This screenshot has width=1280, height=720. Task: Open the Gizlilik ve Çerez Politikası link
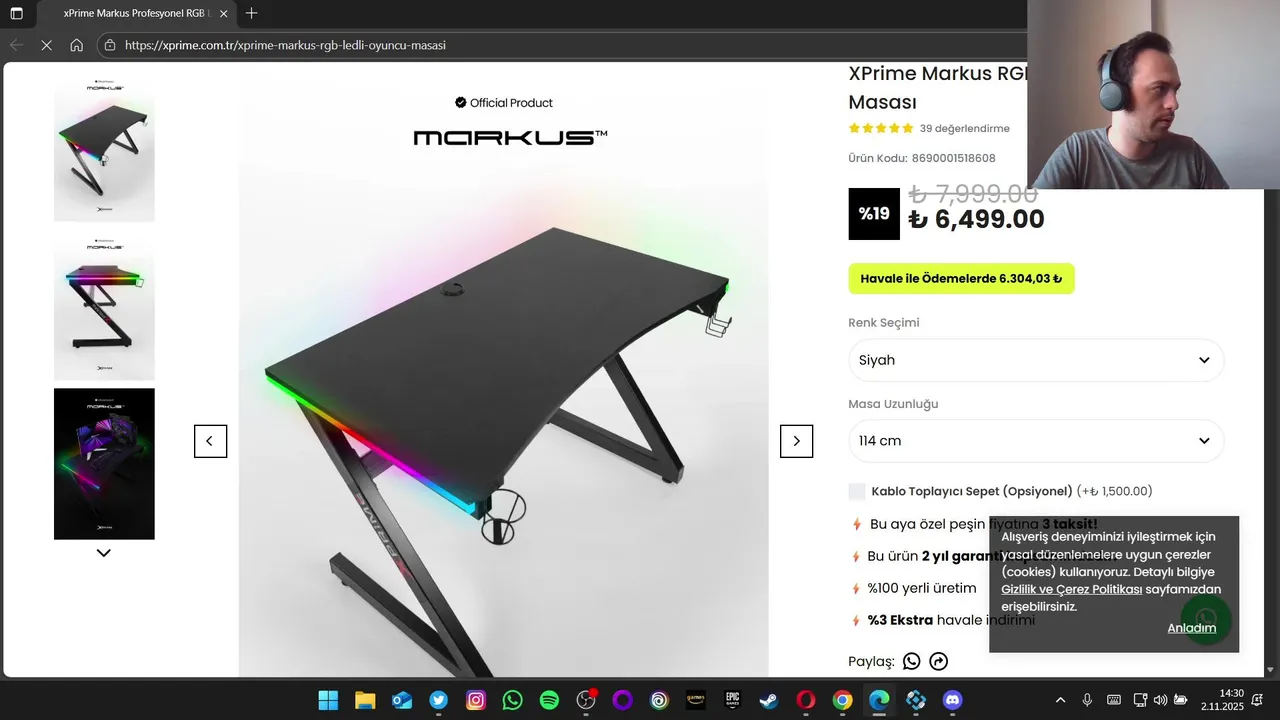click(x=1071, y=589)
